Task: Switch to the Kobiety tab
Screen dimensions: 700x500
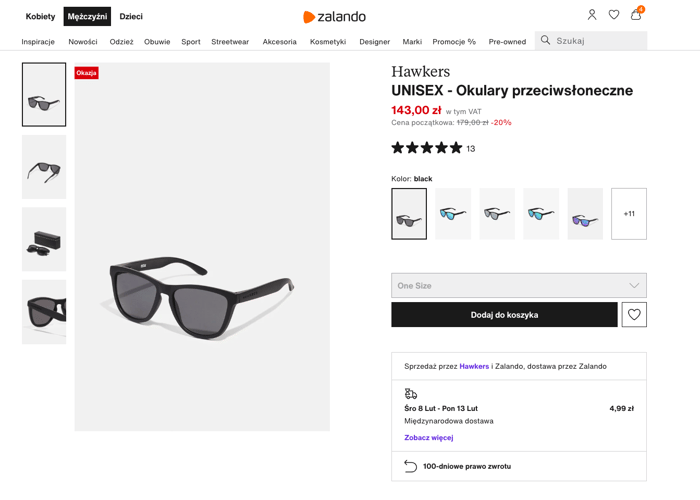Action: (x=41, y=17)
